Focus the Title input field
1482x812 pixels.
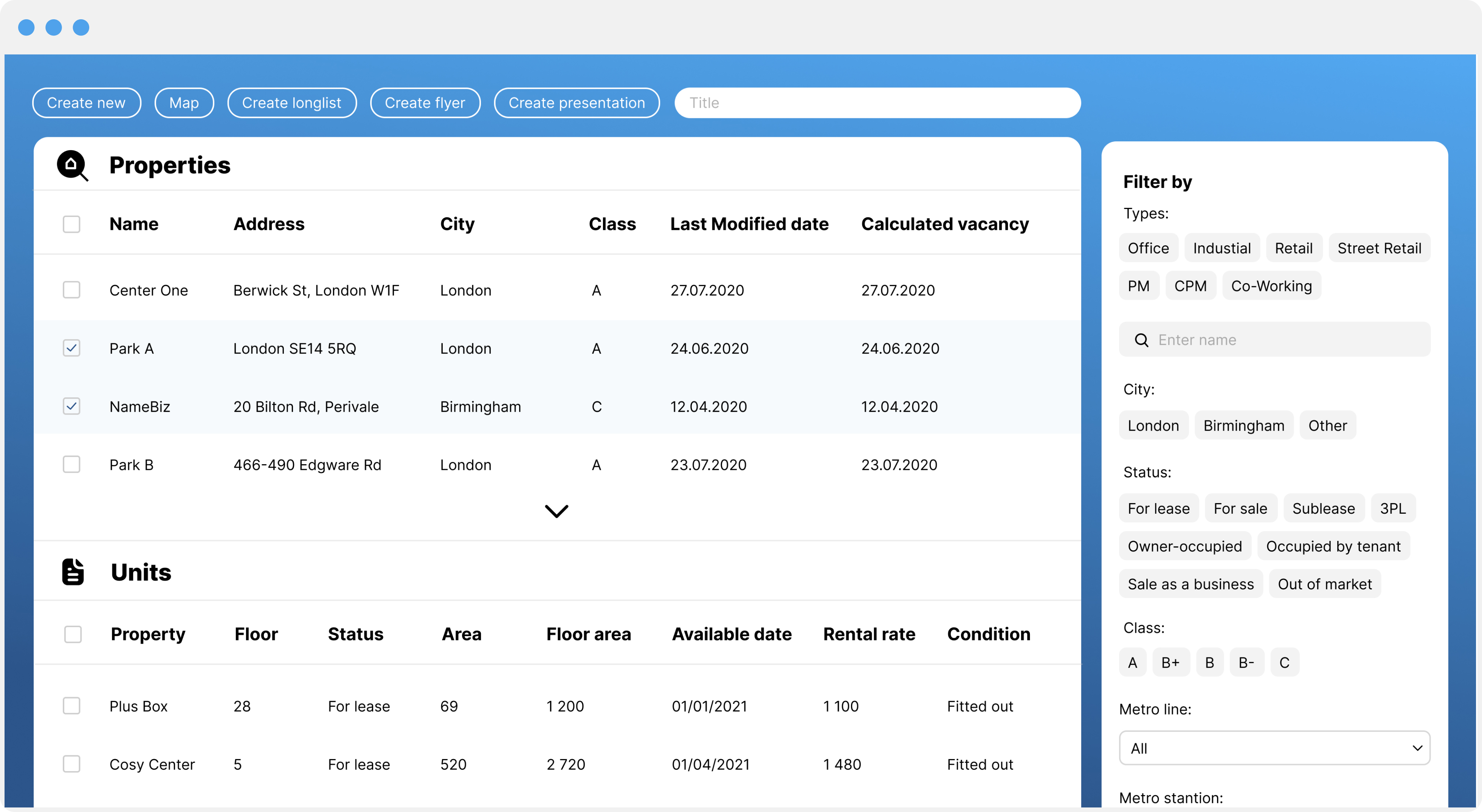877,103
